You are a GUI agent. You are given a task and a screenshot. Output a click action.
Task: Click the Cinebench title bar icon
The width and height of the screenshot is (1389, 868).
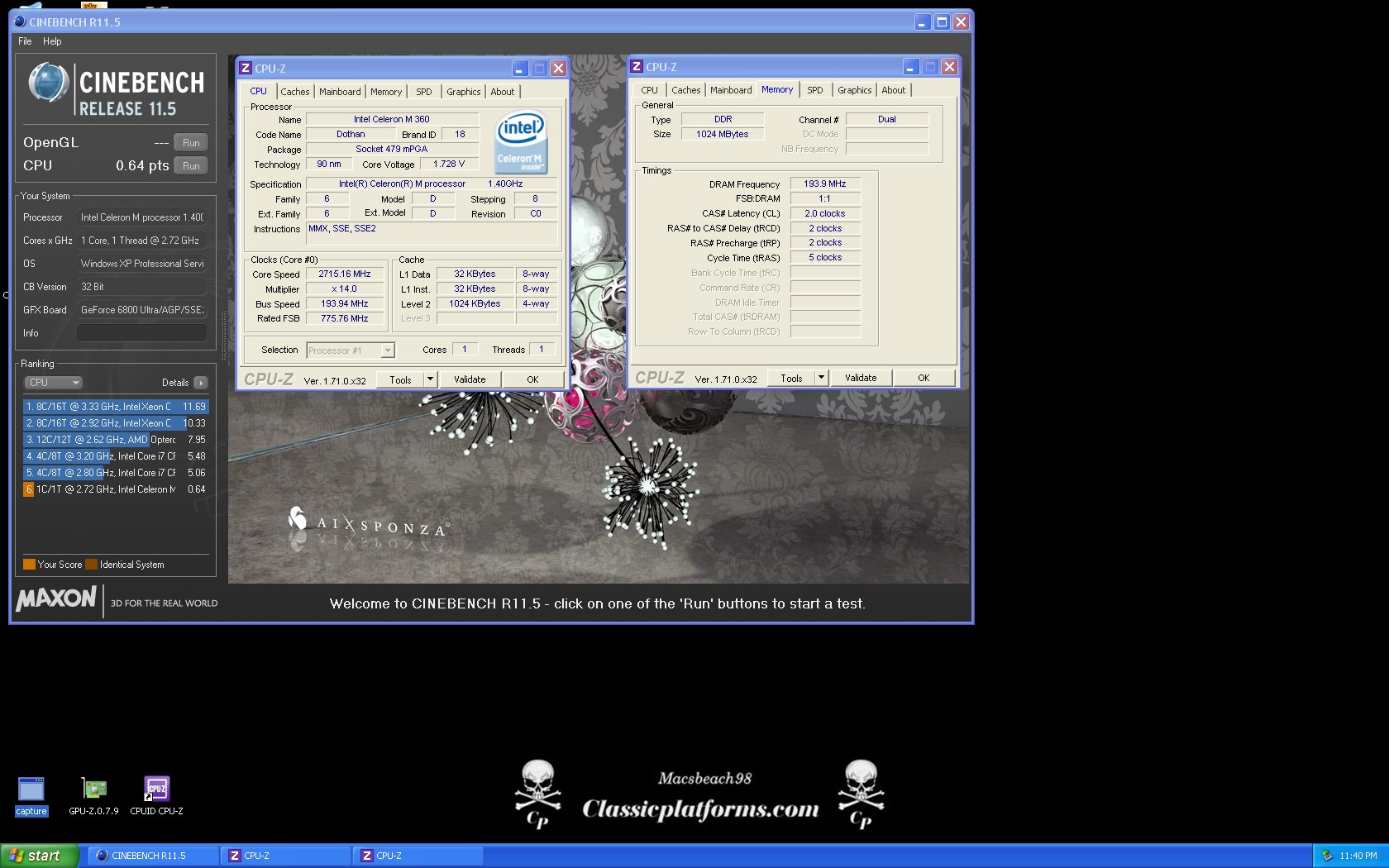click(20, 21)
